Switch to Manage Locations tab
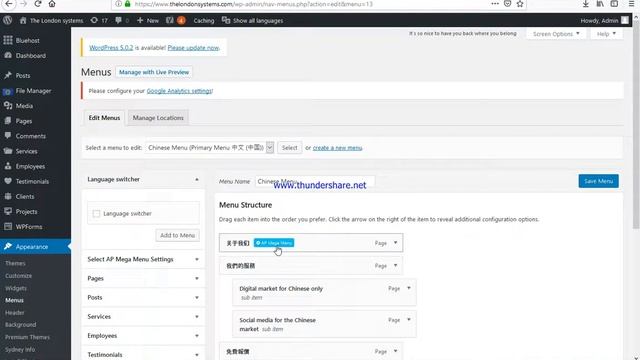 point(158,118)
